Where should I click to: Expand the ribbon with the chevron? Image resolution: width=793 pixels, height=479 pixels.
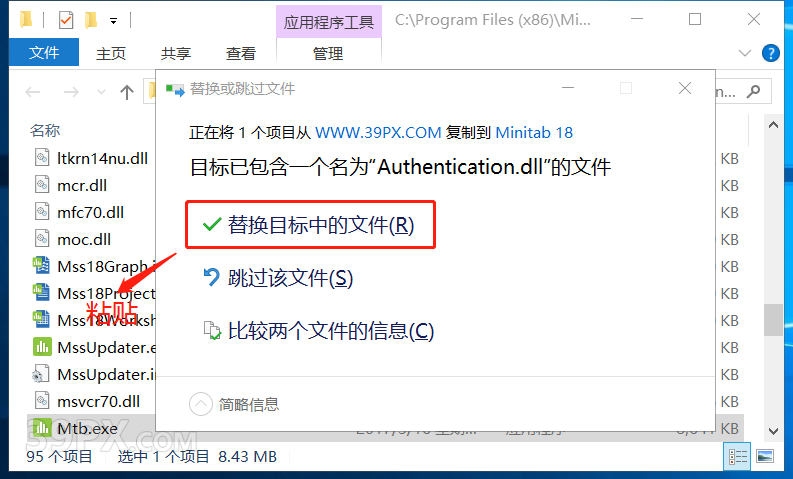coord(744,53)
